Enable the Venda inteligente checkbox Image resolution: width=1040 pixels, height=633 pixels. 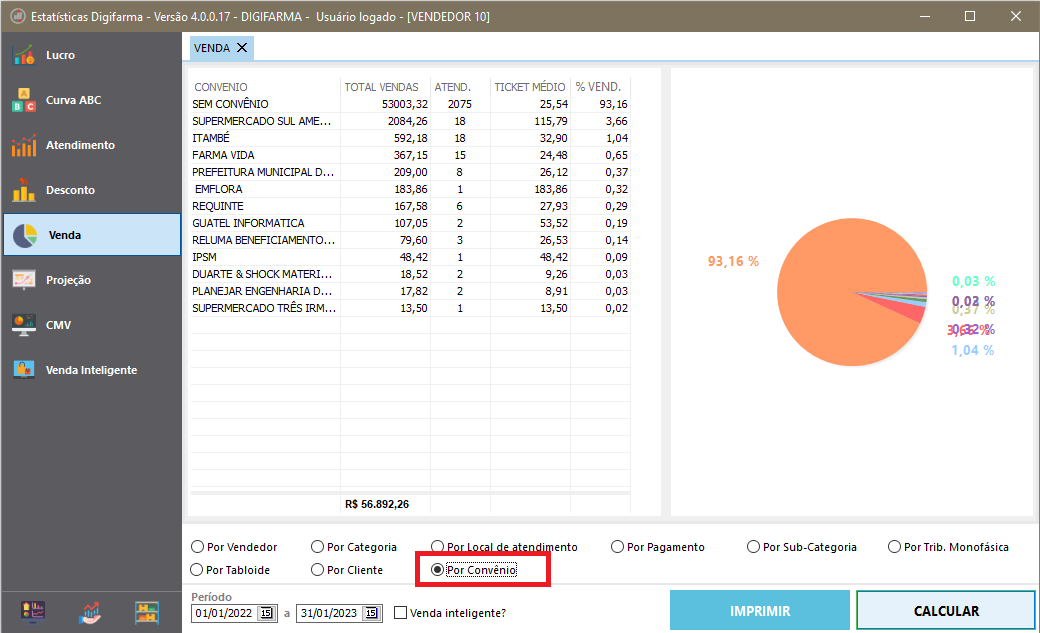[401, 613]
